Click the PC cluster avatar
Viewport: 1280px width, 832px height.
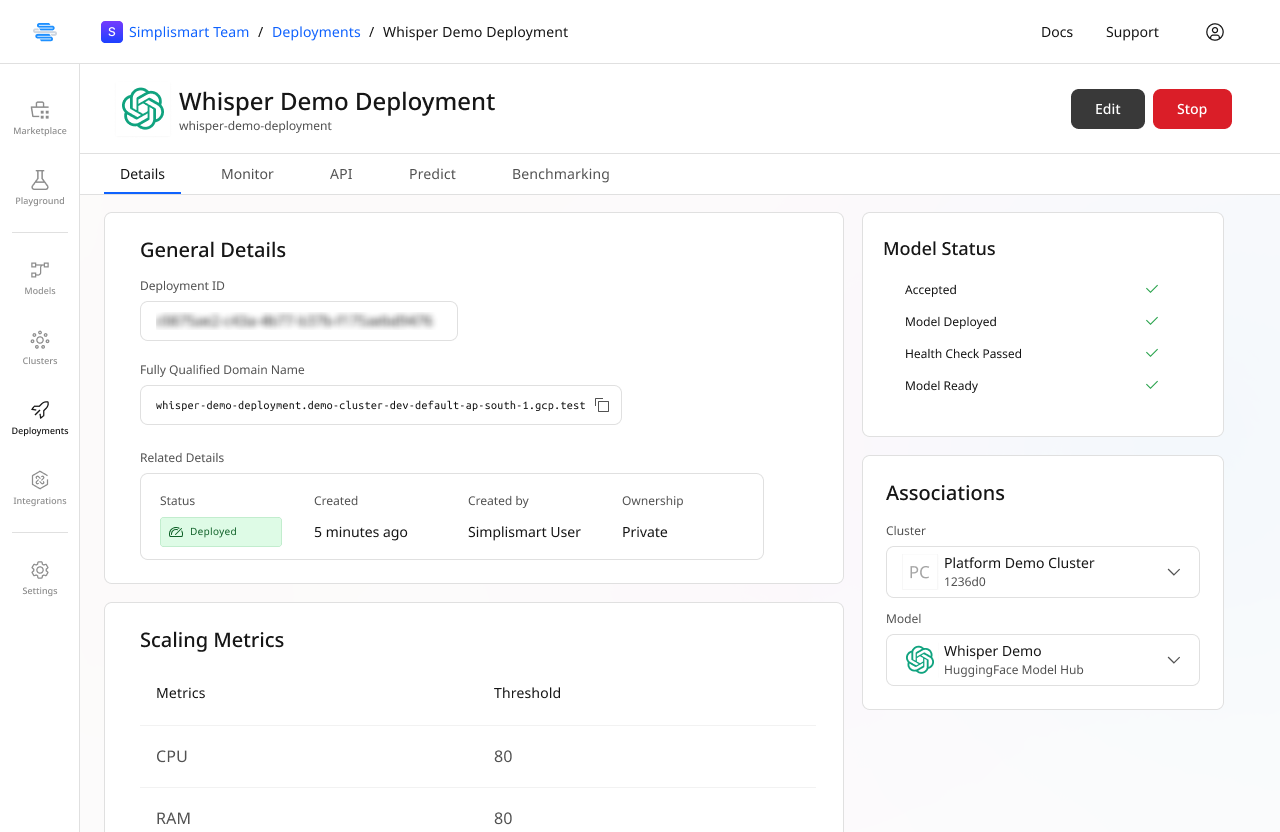click(x=919, y=572)
